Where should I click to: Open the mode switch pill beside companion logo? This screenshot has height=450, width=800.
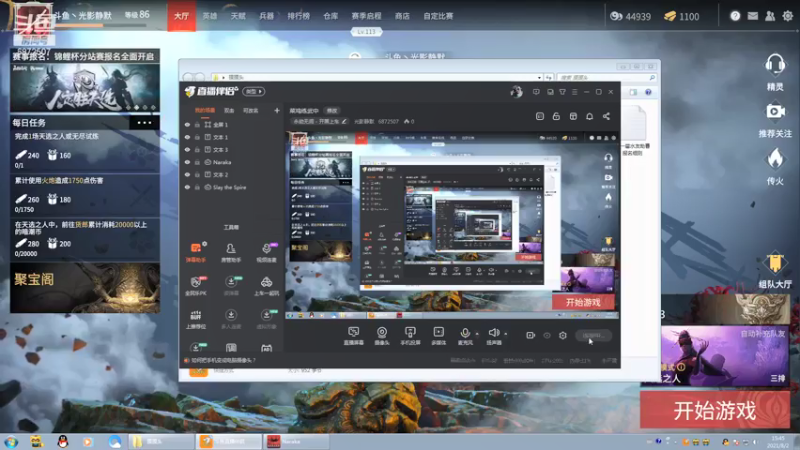click(x=254, y=91)
